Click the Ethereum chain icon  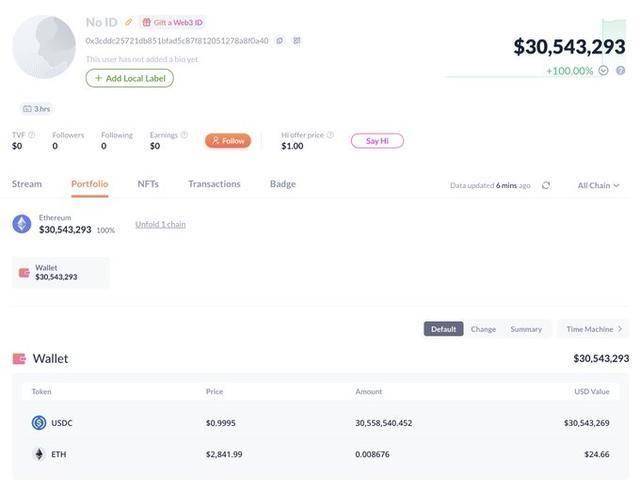(22, 224)
